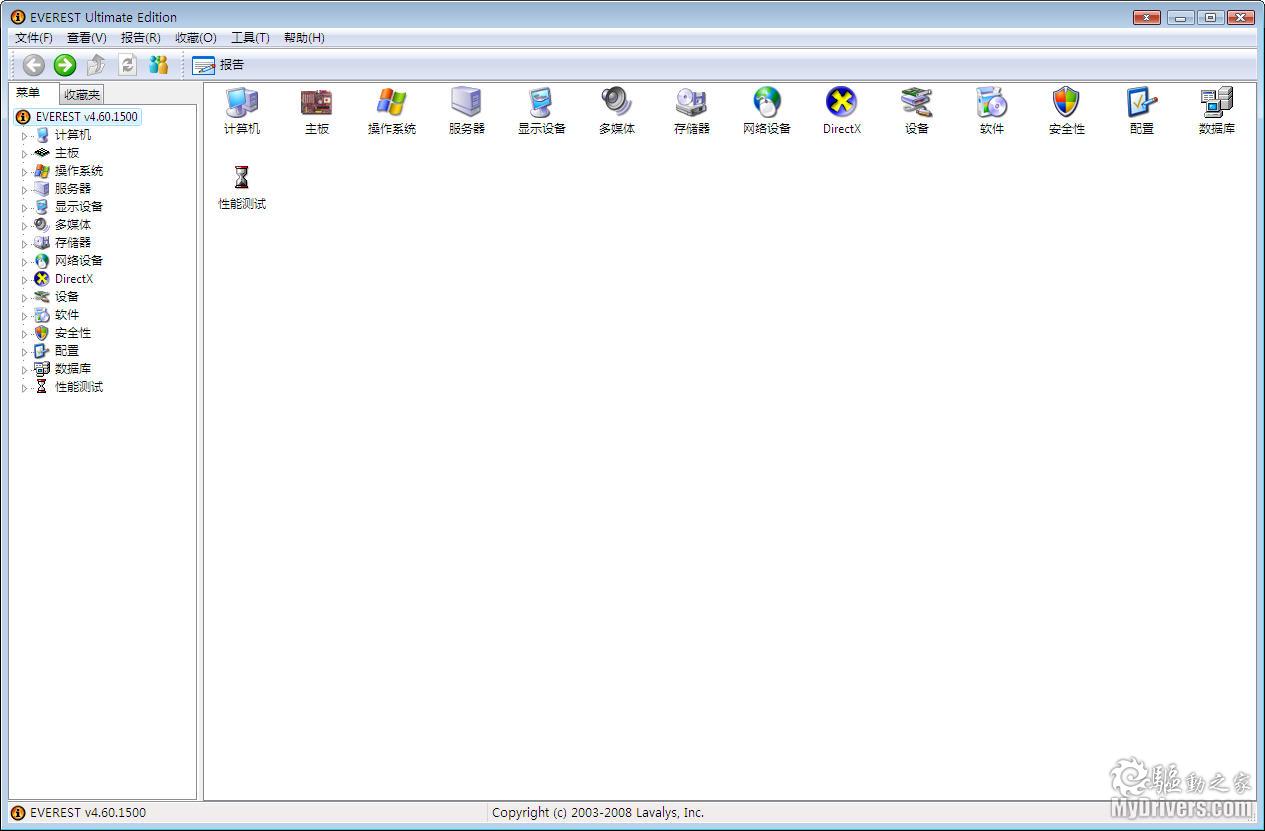Viewport: 1265px width, 831px height.
Task: Open the DirectX icon in main panel
Action: 842,110
